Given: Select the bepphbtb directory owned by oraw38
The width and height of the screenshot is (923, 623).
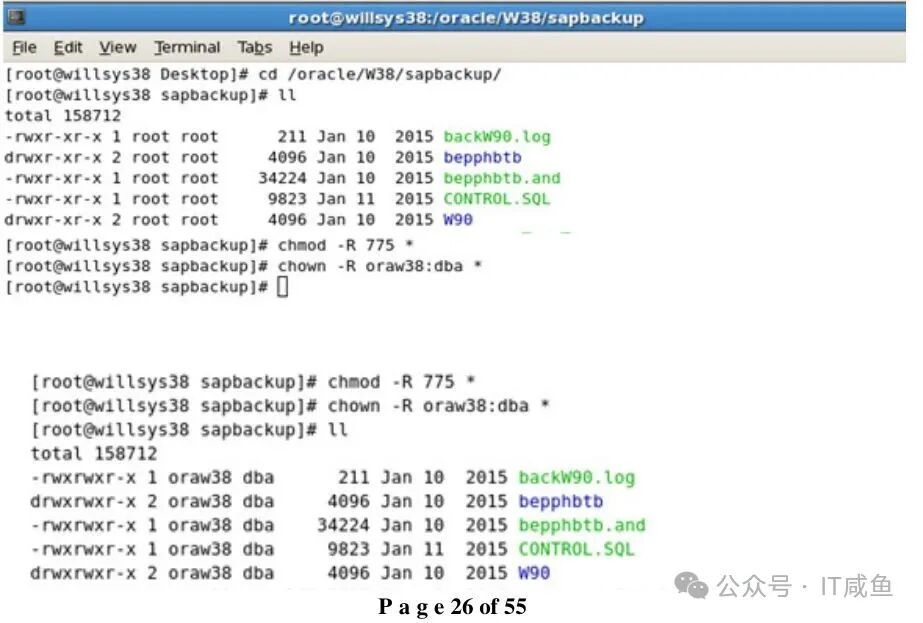Looking at the screenshot, I should [x=560, y=501].
